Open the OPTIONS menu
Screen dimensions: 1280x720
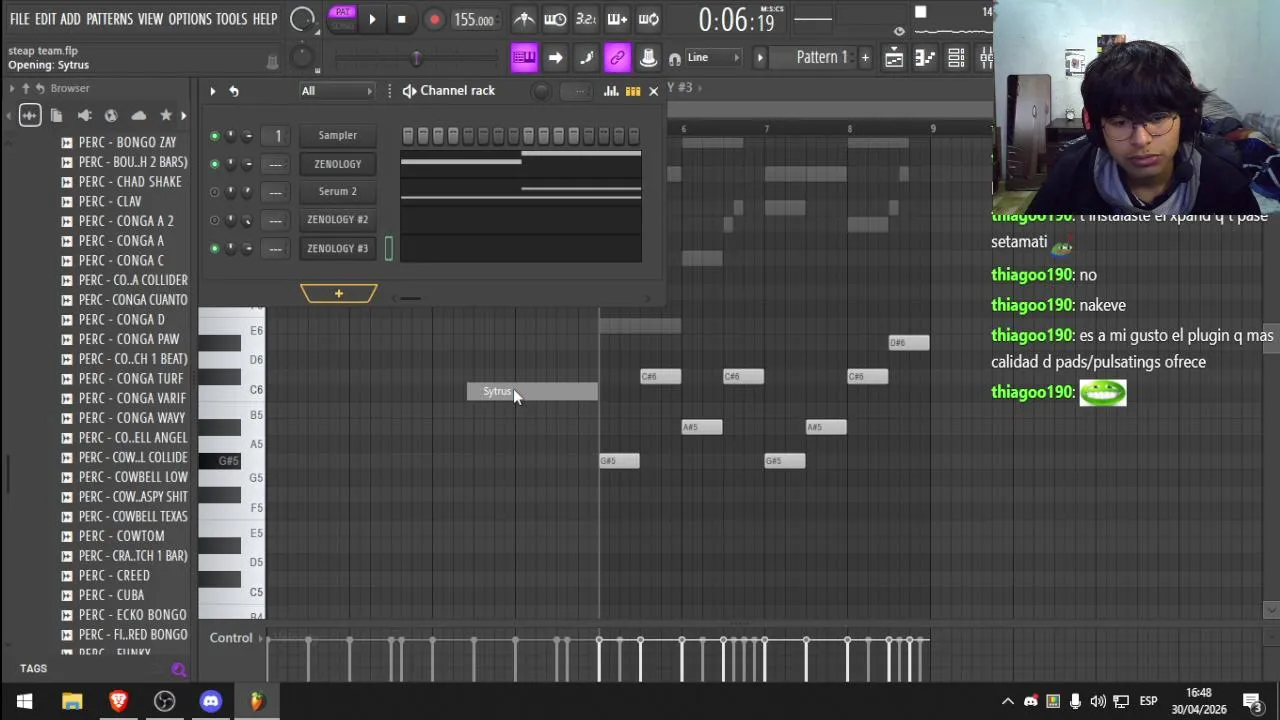[190, 19]
